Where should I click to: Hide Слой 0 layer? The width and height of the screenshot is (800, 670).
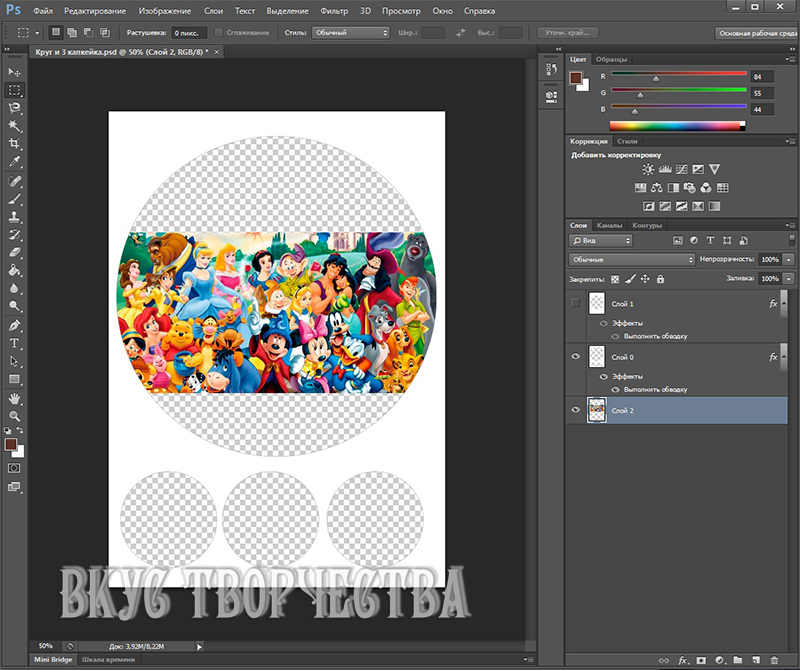[576, 356]
